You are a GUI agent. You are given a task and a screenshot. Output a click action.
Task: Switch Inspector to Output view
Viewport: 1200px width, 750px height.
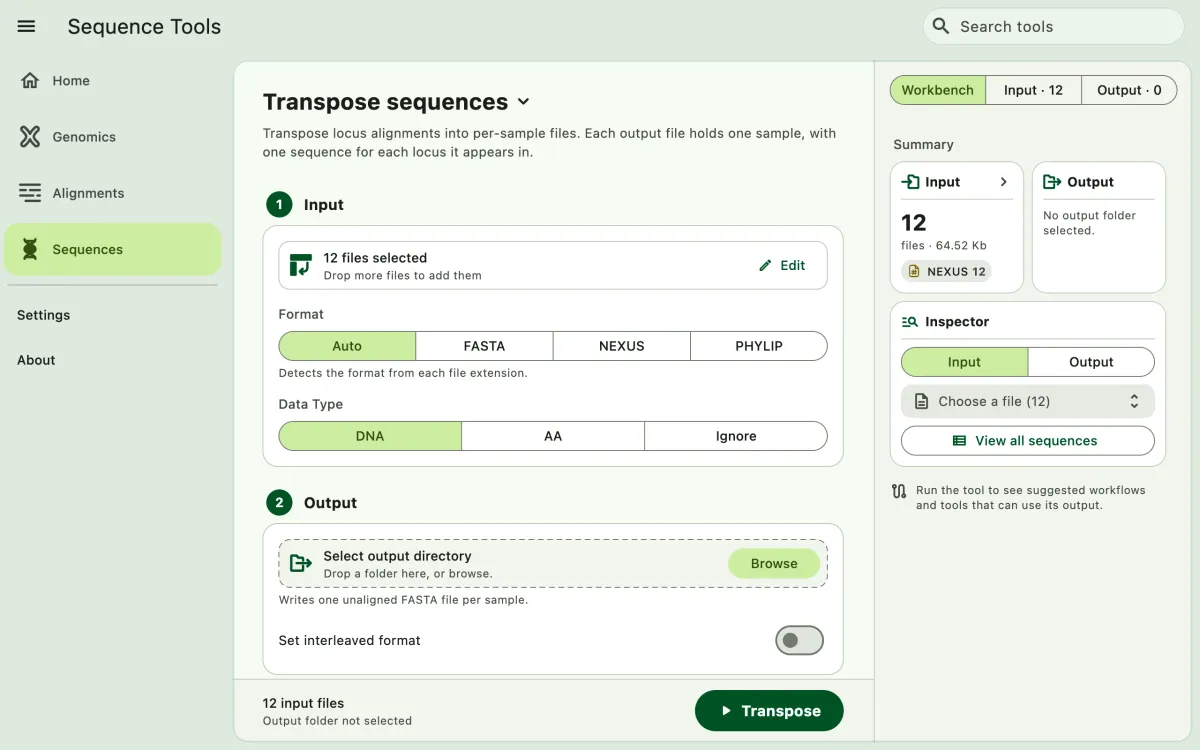point(1091,362)
